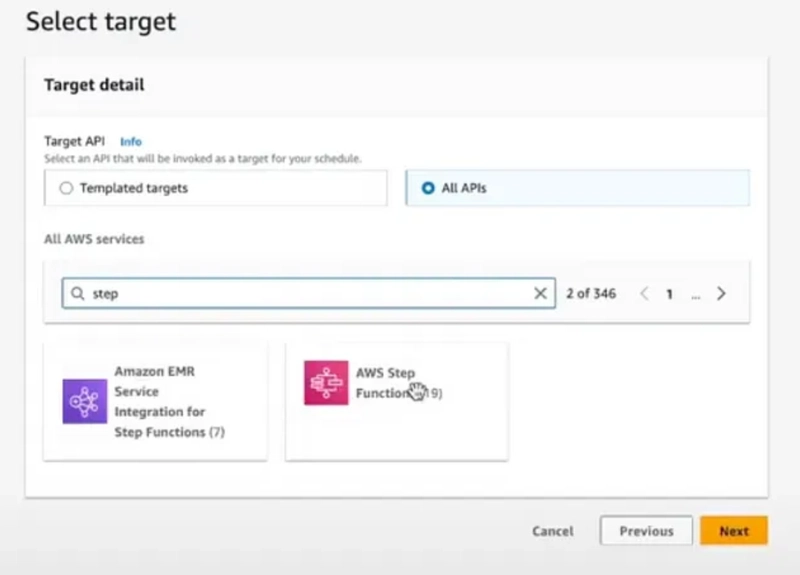
Task: Click the Previous button
Action: click(646, 531)
